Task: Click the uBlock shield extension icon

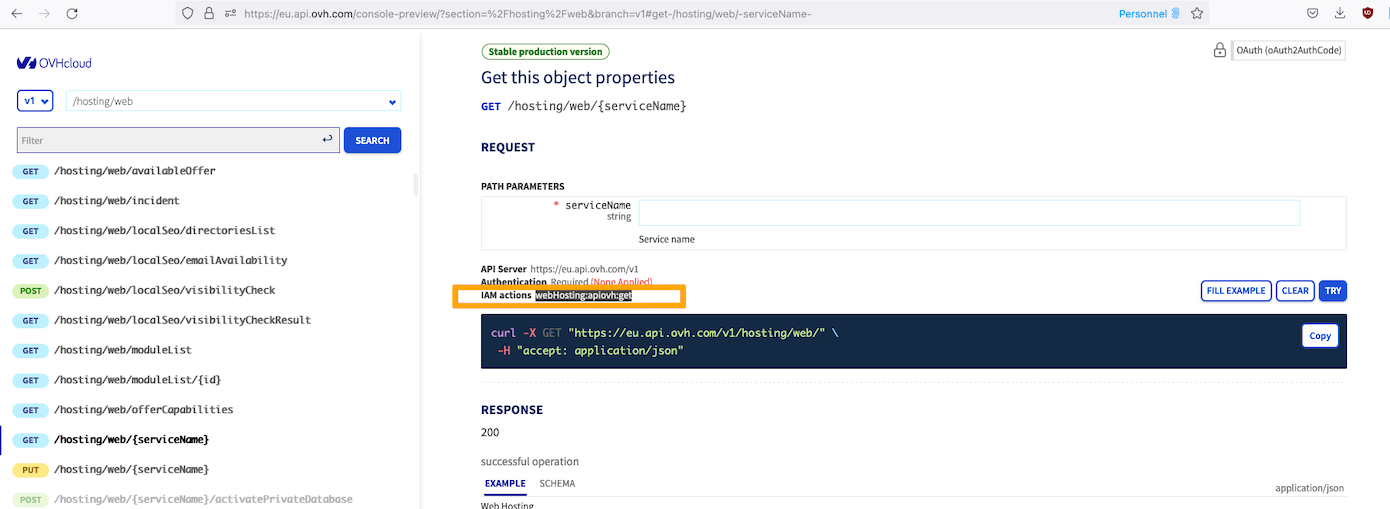Action: pyautogui.click(x=1368, y=14)
